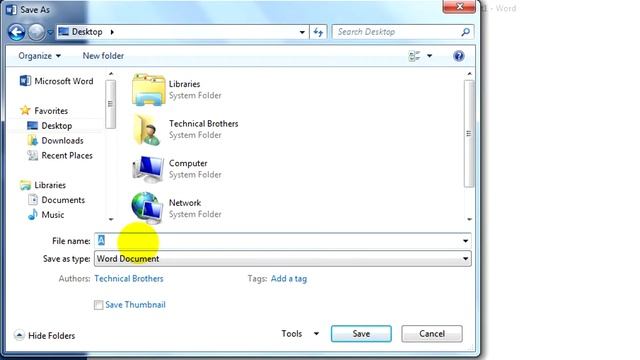Screen dimensions: 640x360
Task: Click Add a tag link
Action: pos(289,278)
